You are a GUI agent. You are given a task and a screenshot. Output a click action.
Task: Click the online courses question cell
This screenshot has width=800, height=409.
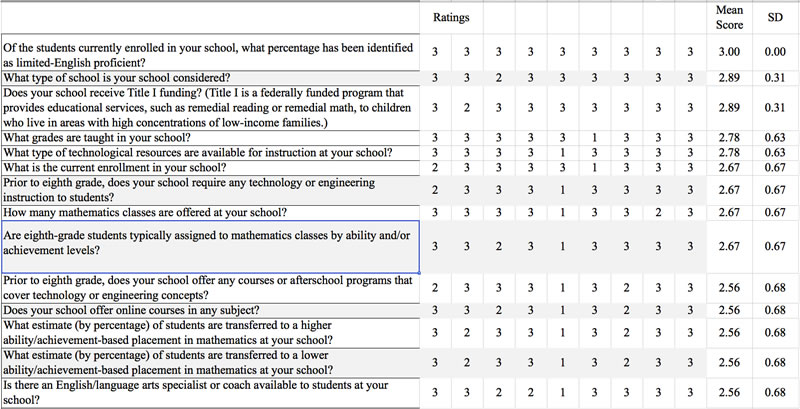208,310
